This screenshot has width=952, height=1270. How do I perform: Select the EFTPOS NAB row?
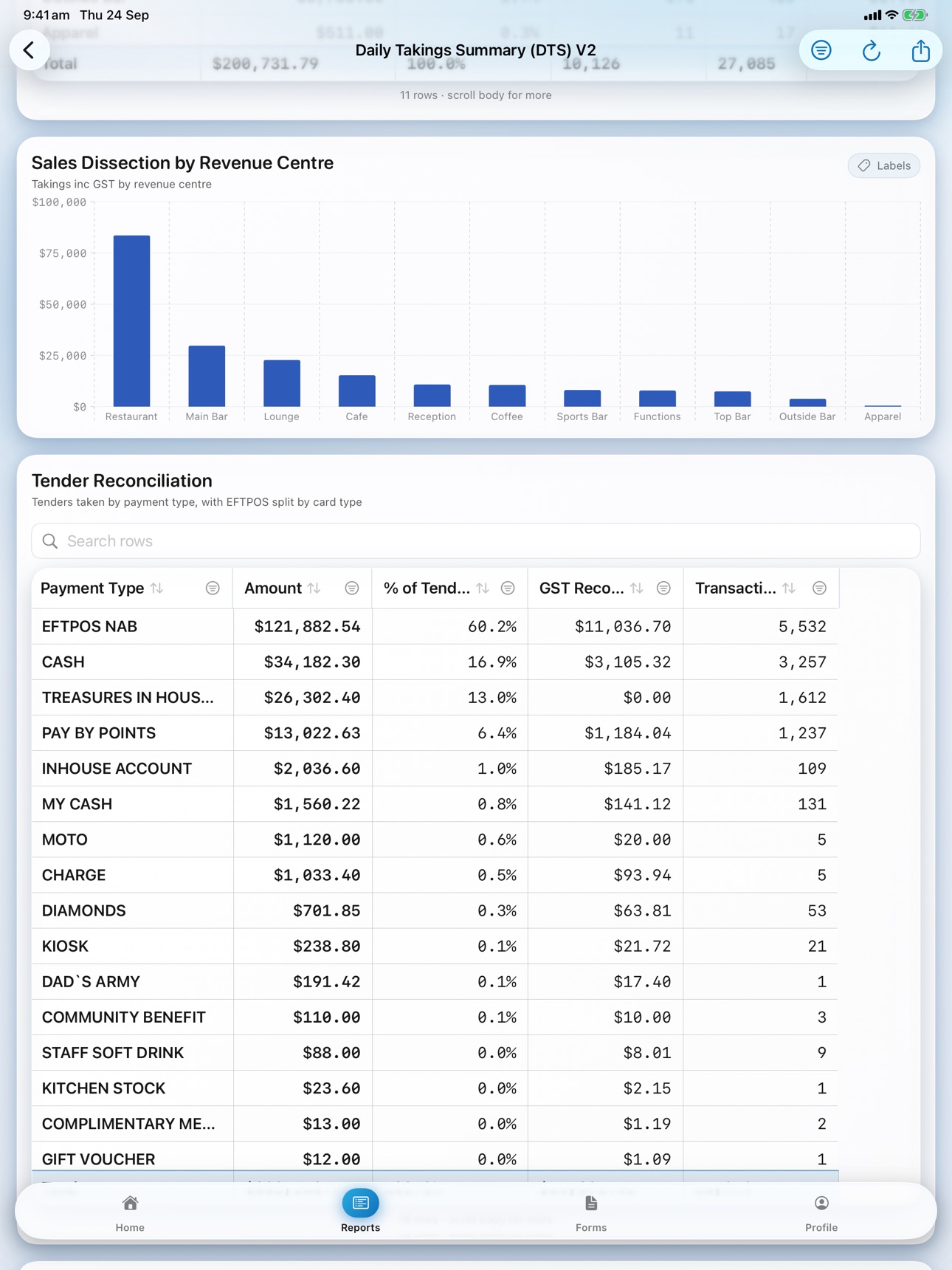tap(435, 627)
